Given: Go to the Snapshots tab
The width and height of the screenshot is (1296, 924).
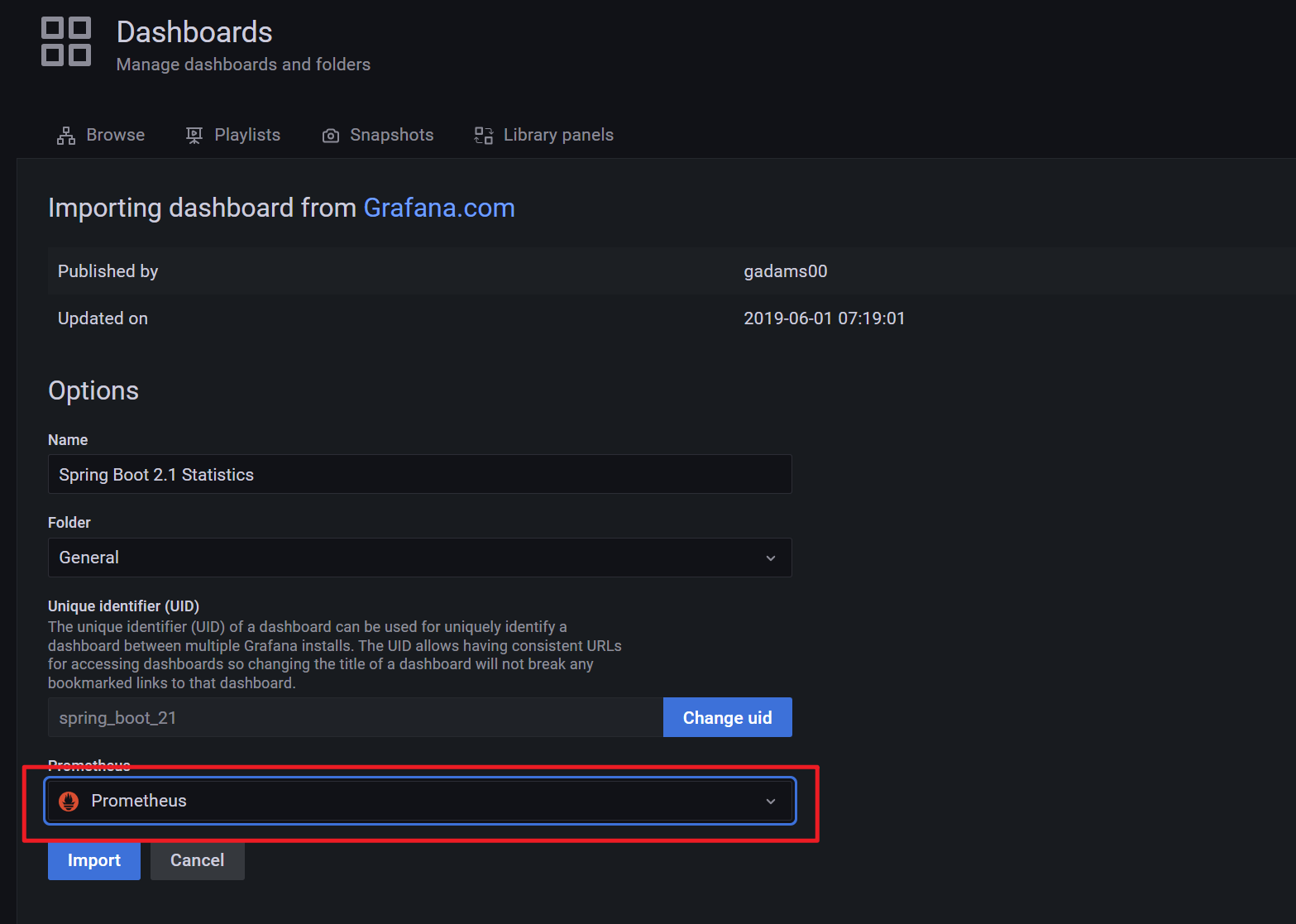Looking at the screenshot, I should pyautogui.click(x=378, y=136).
